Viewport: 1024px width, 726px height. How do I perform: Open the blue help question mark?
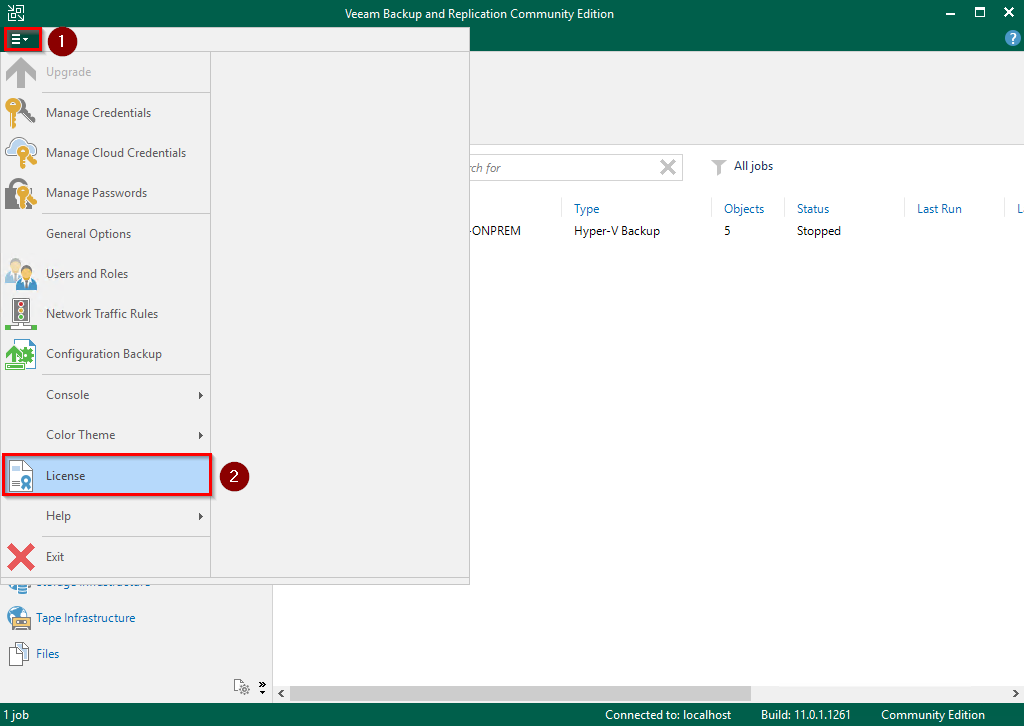(x=1012, y=39)
